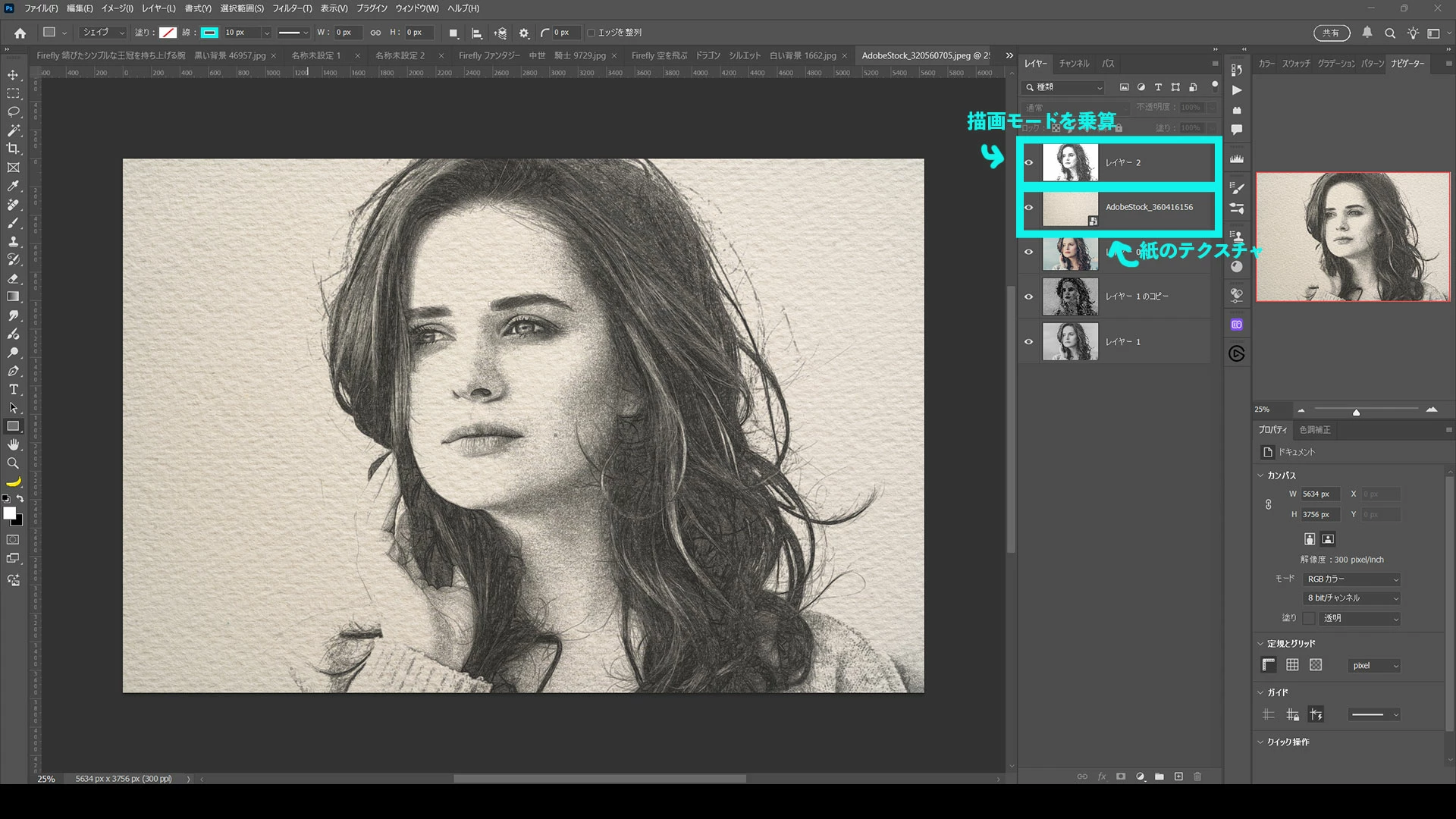Viewport: 1456px width, 819px height.
Task: Open the RGB カラー mode dropdown
Action: click(1351, 579)
